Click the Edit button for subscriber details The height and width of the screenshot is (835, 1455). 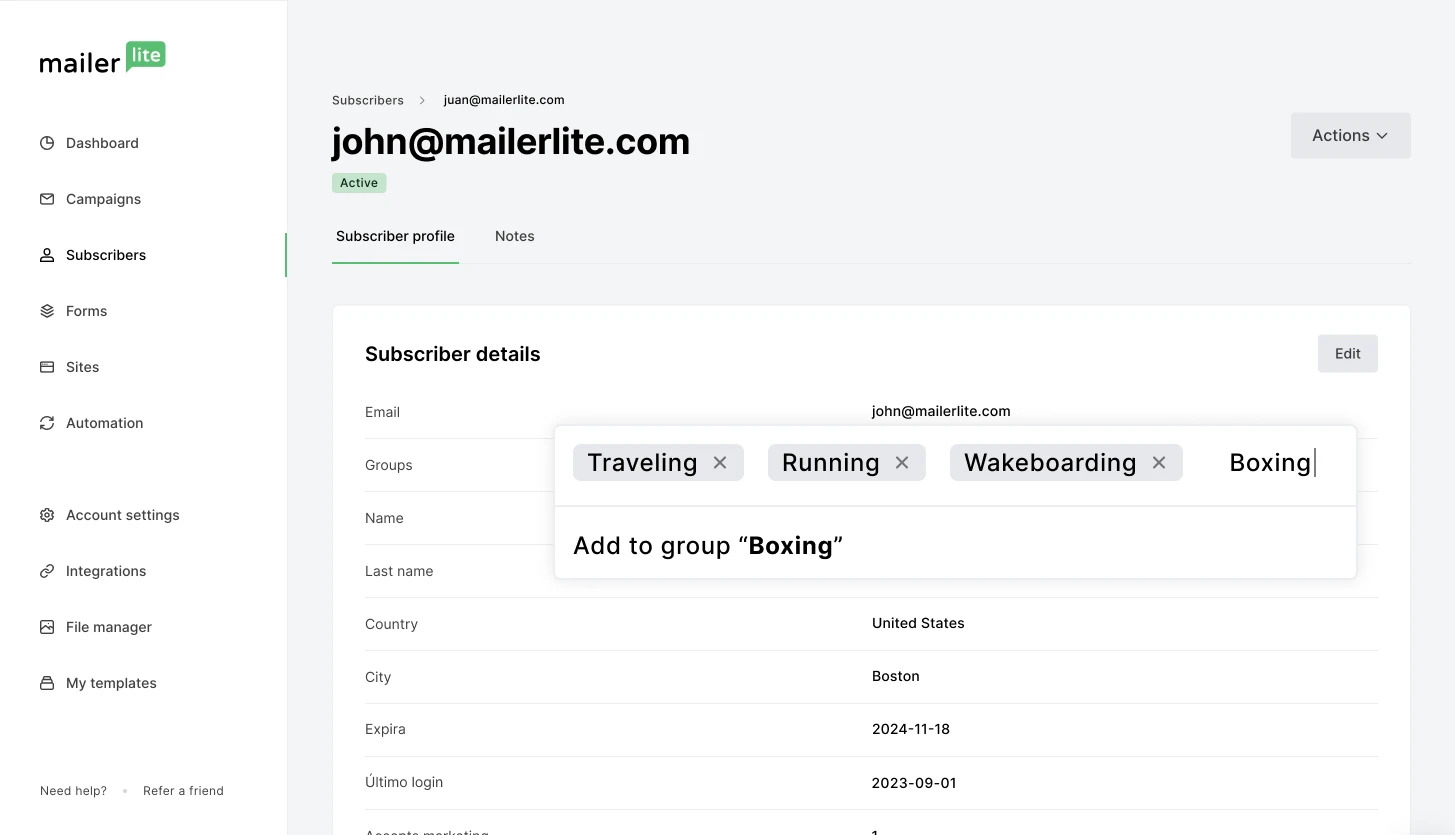[1347, 353]
